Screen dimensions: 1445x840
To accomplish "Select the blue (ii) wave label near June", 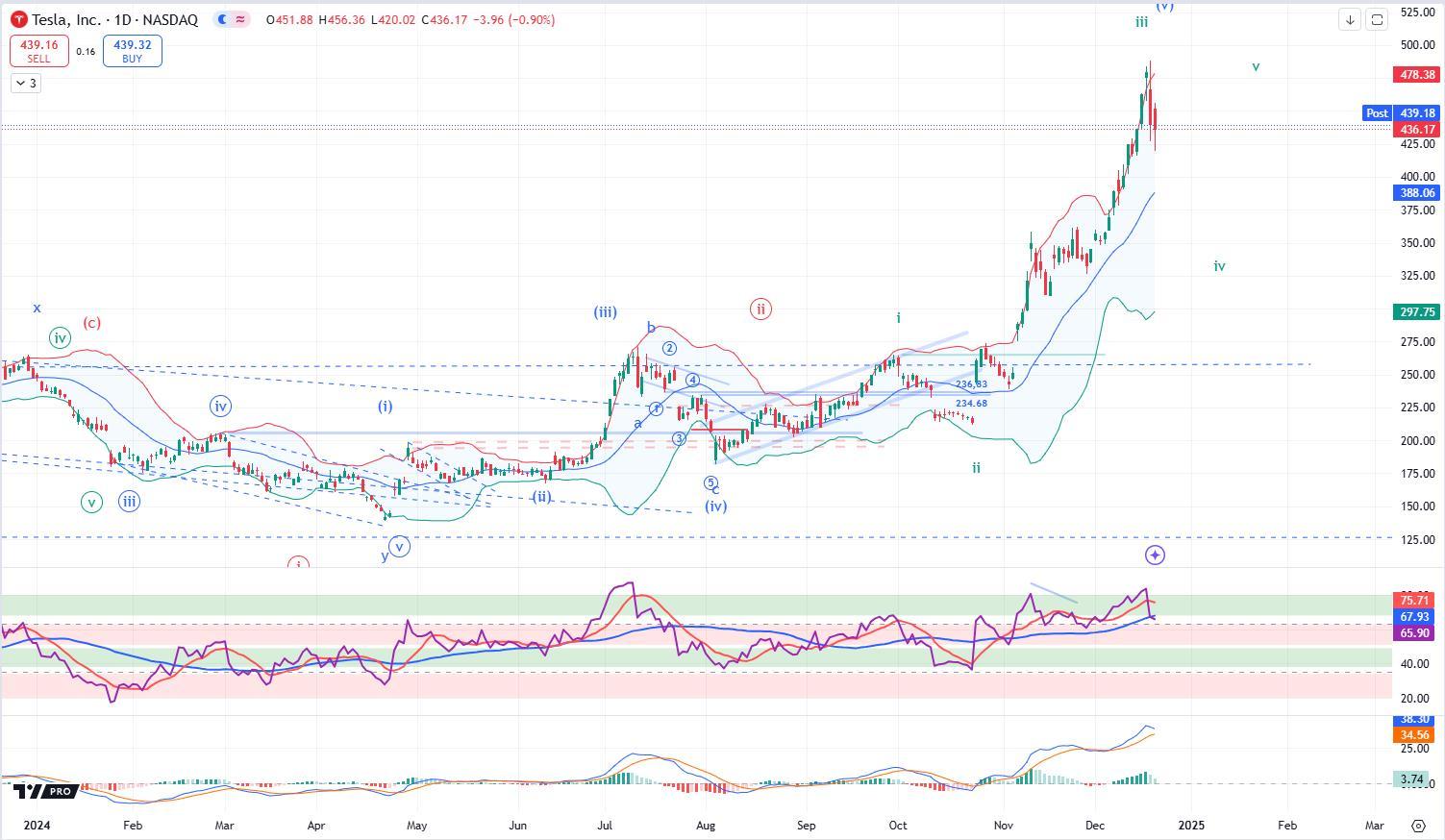I will 542,497.
